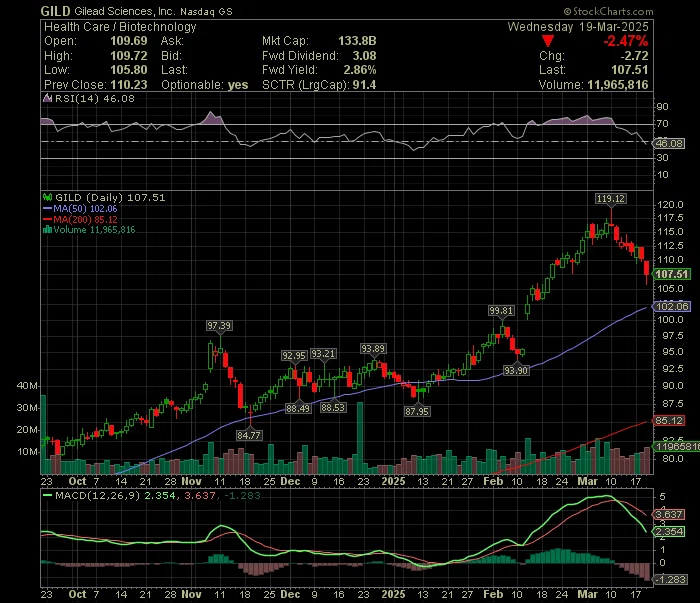The height and width of the screenshot is (603, 700).
Task: Click the 97.39 high label in November
Action: (x=219, y=326)
